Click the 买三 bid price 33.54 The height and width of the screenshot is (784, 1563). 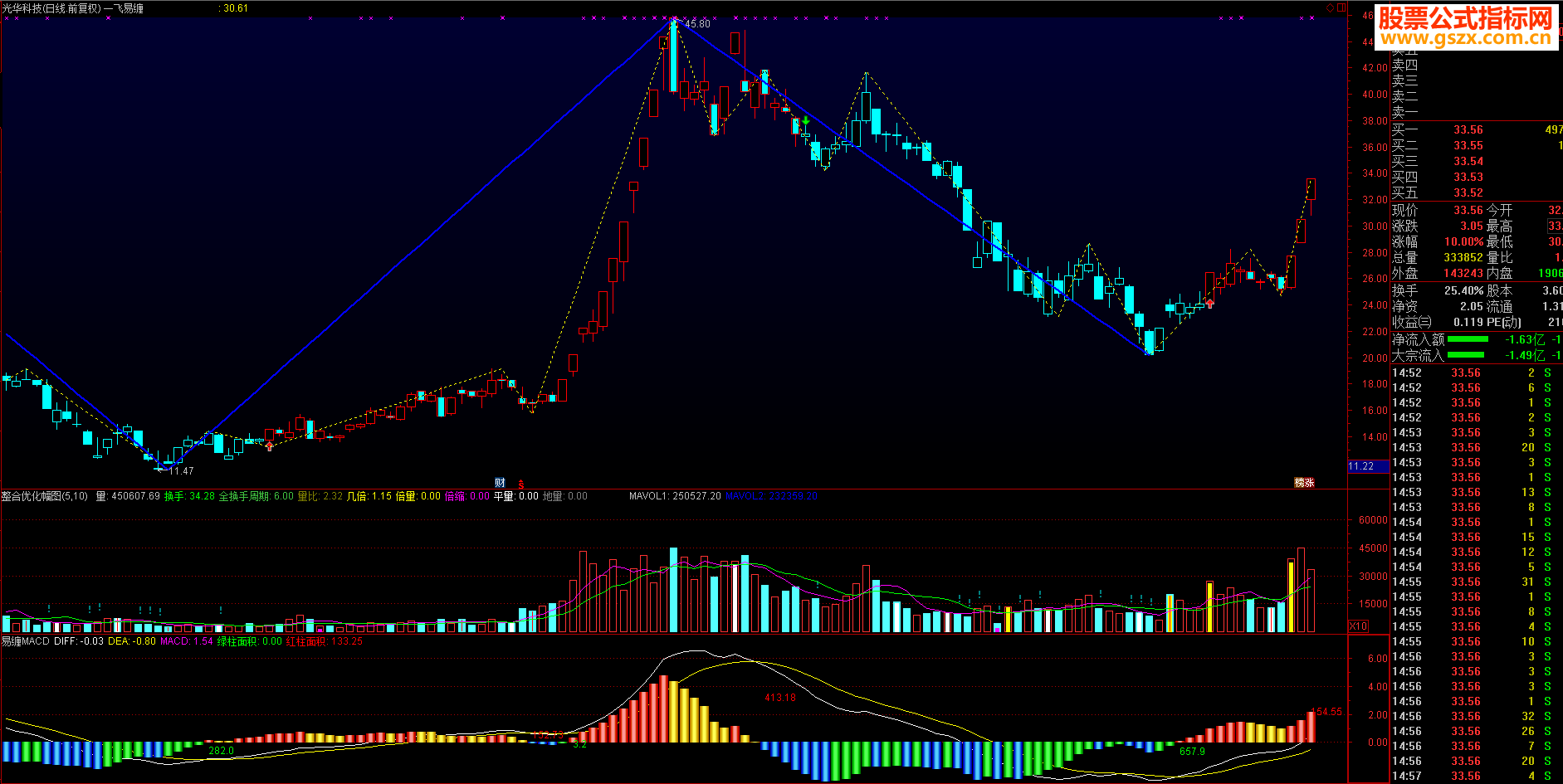coord(1468,161)
